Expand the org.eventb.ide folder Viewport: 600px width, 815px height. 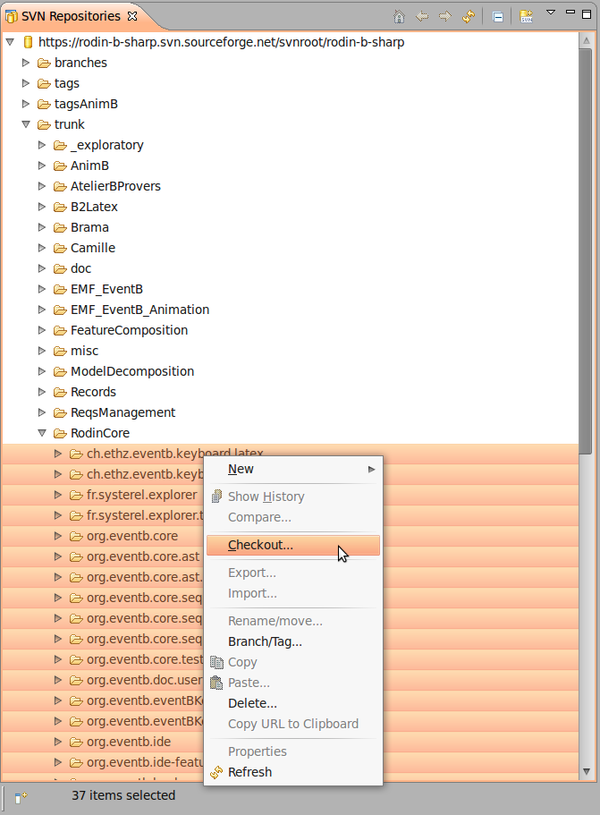point(58,742)
